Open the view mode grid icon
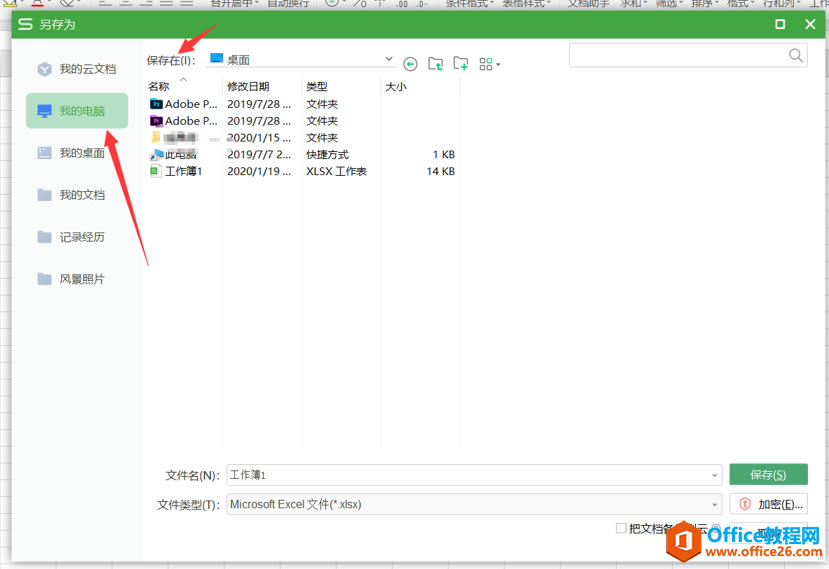829x569 pixels. tap(486, 64)
